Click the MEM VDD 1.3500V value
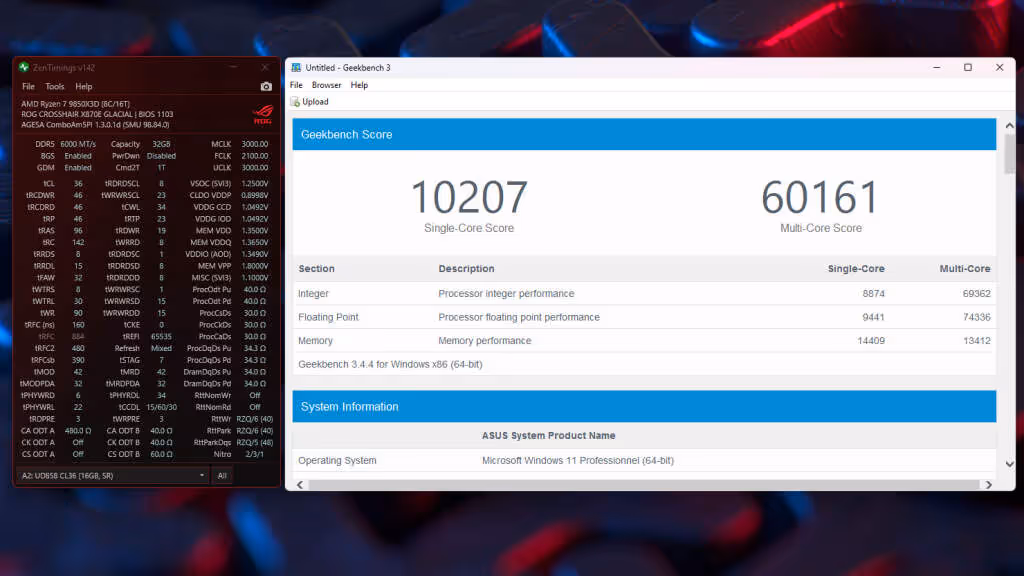 255,231
